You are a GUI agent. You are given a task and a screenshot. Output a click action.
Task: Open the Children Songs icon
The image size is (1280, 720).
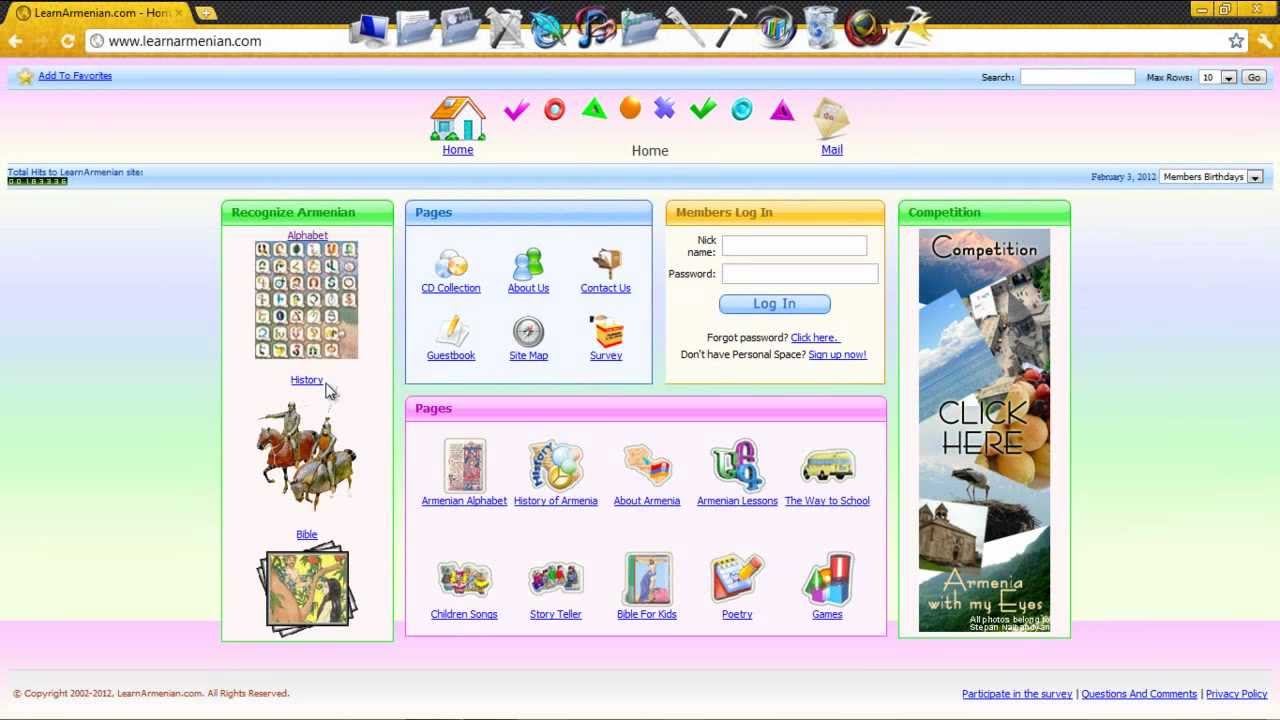[x=464, y=579]
